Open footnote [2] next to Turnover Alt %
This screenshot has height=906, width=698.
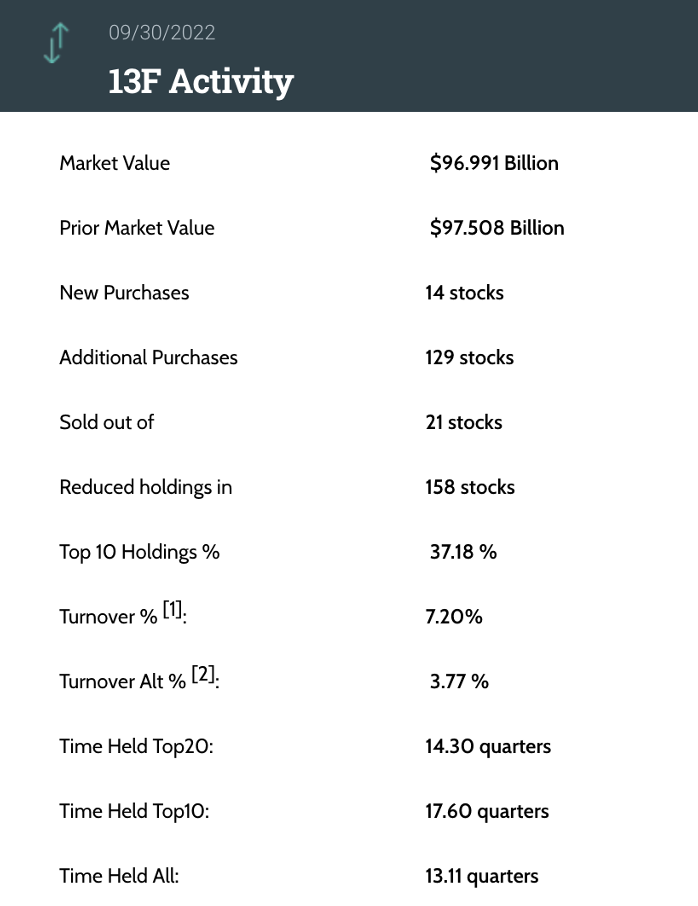coord(203,676)
